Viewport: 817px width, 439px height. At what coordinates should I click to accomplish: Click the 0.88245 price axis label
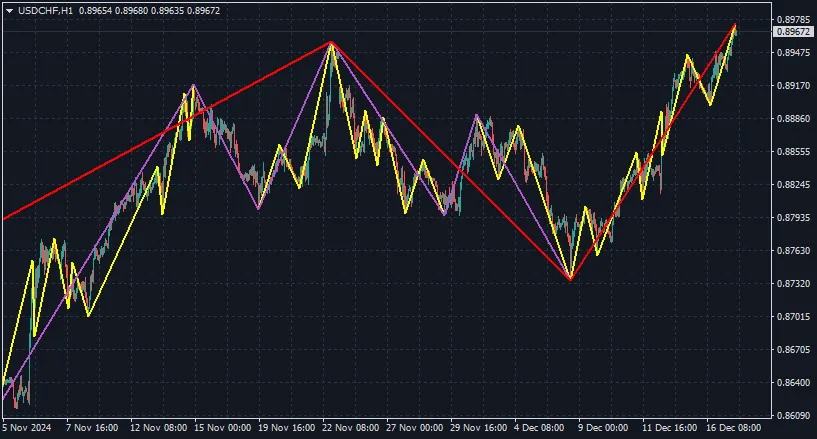pos(791,185)
